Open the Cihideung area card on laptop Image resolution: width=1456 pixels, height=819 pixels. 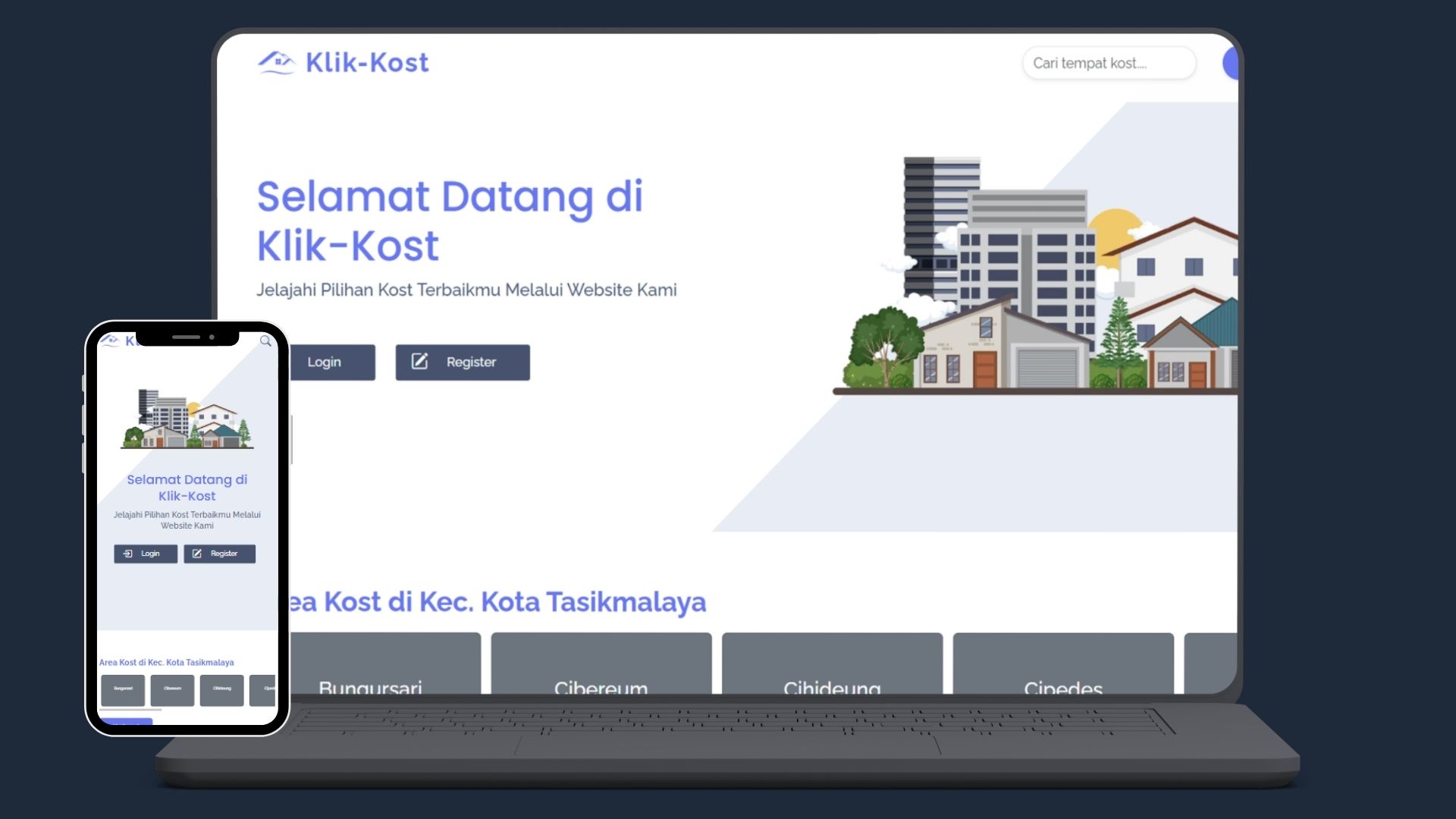(832, 664)
